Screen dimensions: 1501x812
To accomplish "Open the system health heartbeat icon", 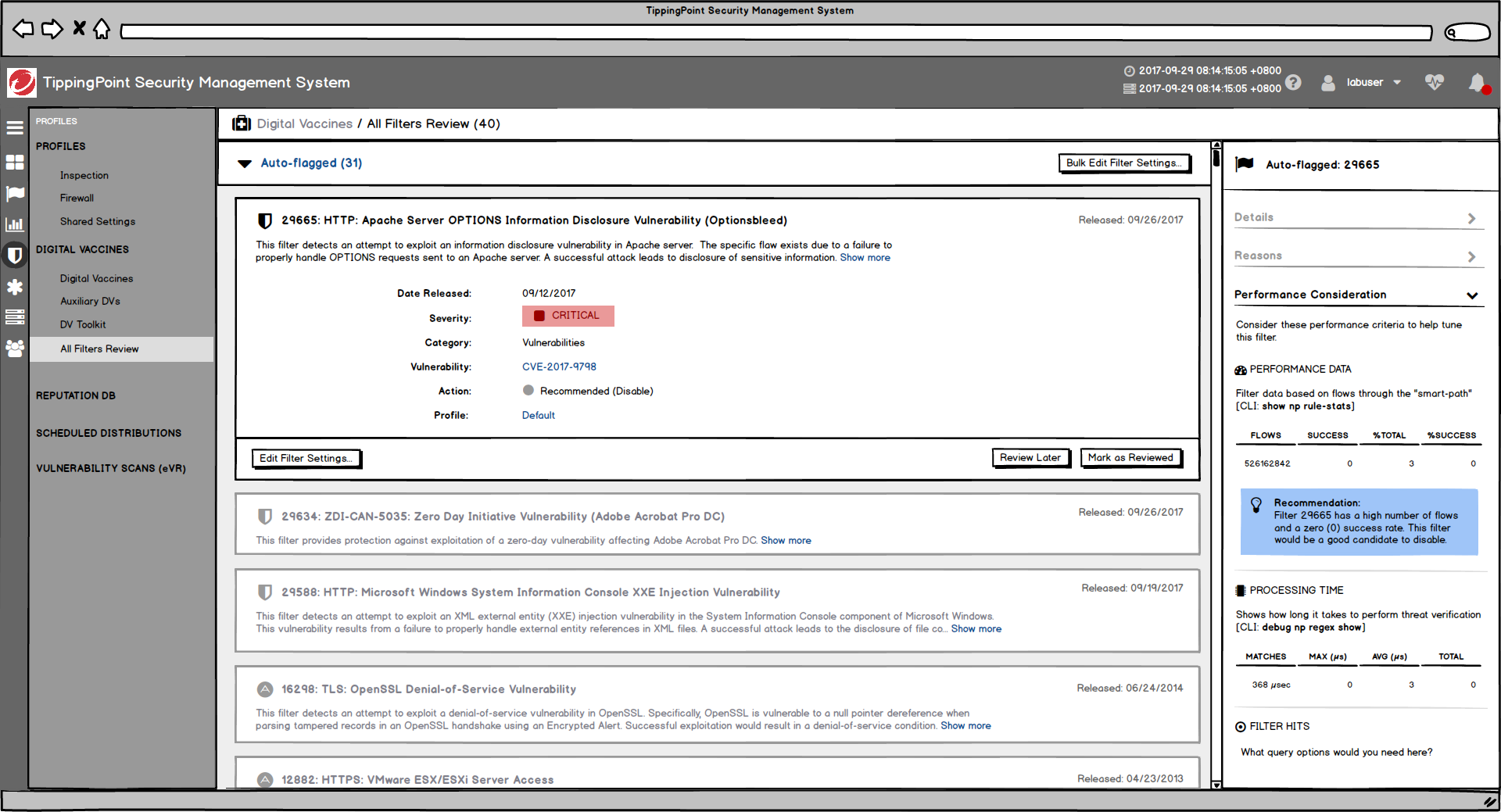I will pos(1434,82).
